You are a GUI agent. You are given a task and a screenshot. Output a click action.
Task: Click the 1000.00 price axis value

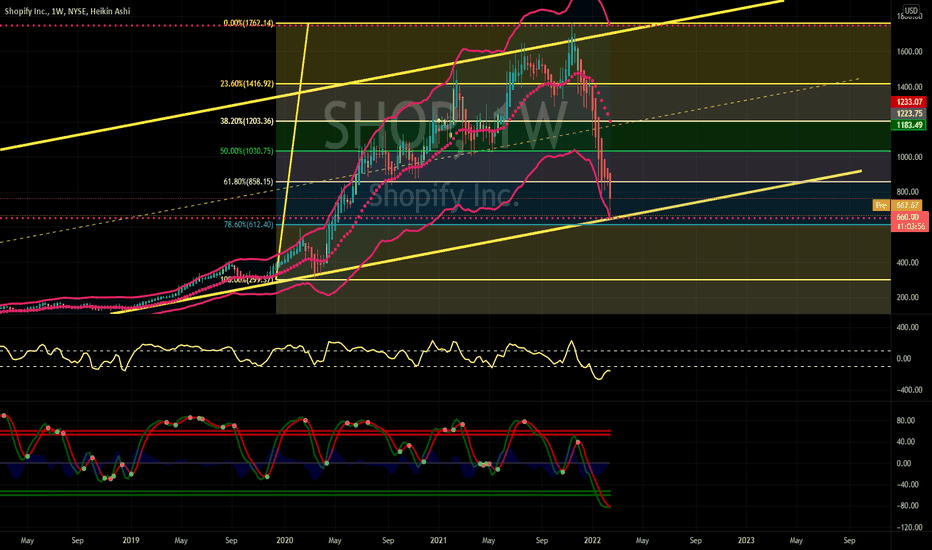[910, 157]
